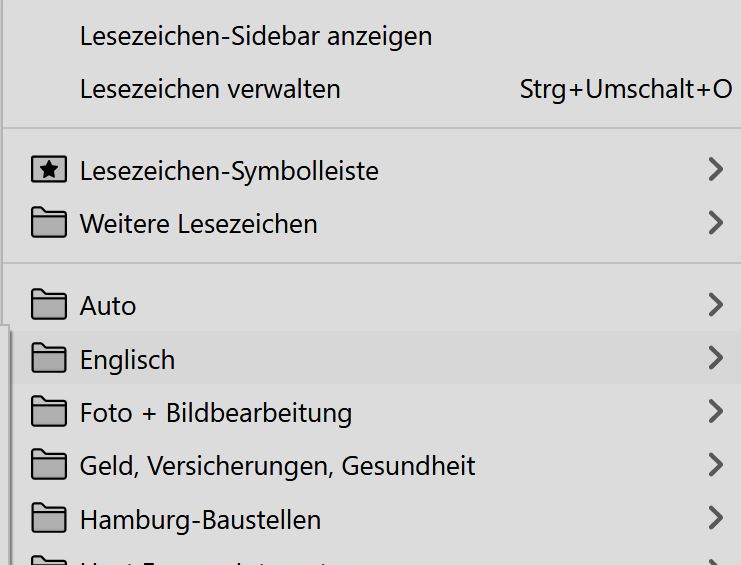The width and height of the screenshot is (741, 565).
Task: Click the Auto folder icon
Action: pyautogui.click(x=49, y=304)
